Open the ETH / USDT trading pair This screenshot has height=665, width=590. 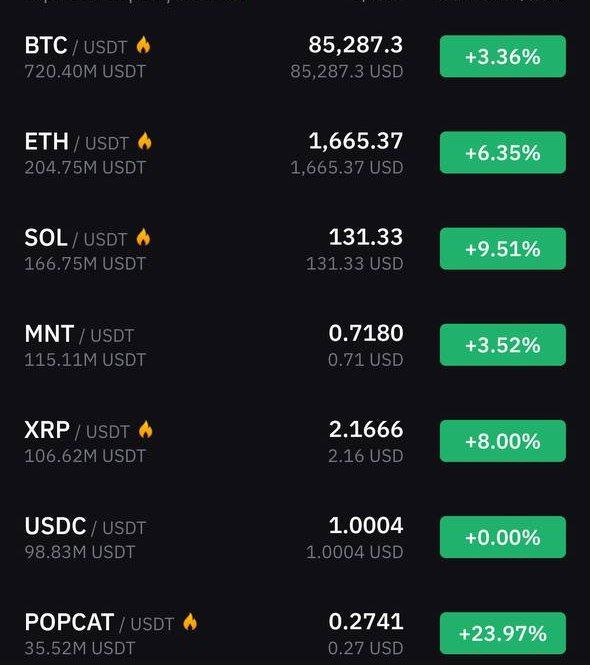coord(77,142)
